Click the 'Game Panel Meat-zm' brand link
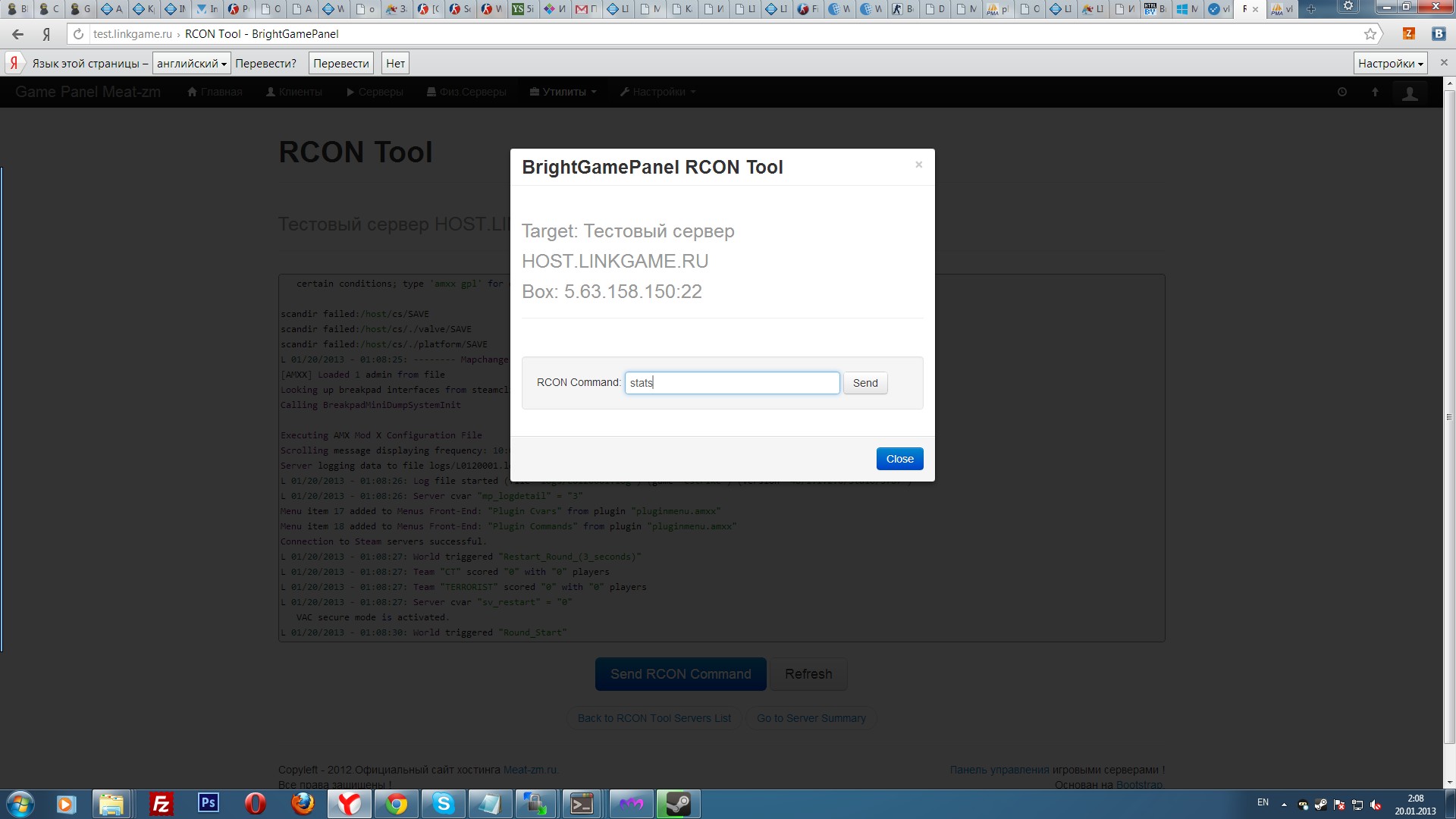Viewport: 1456px width, 819px height. coord(88,92)
